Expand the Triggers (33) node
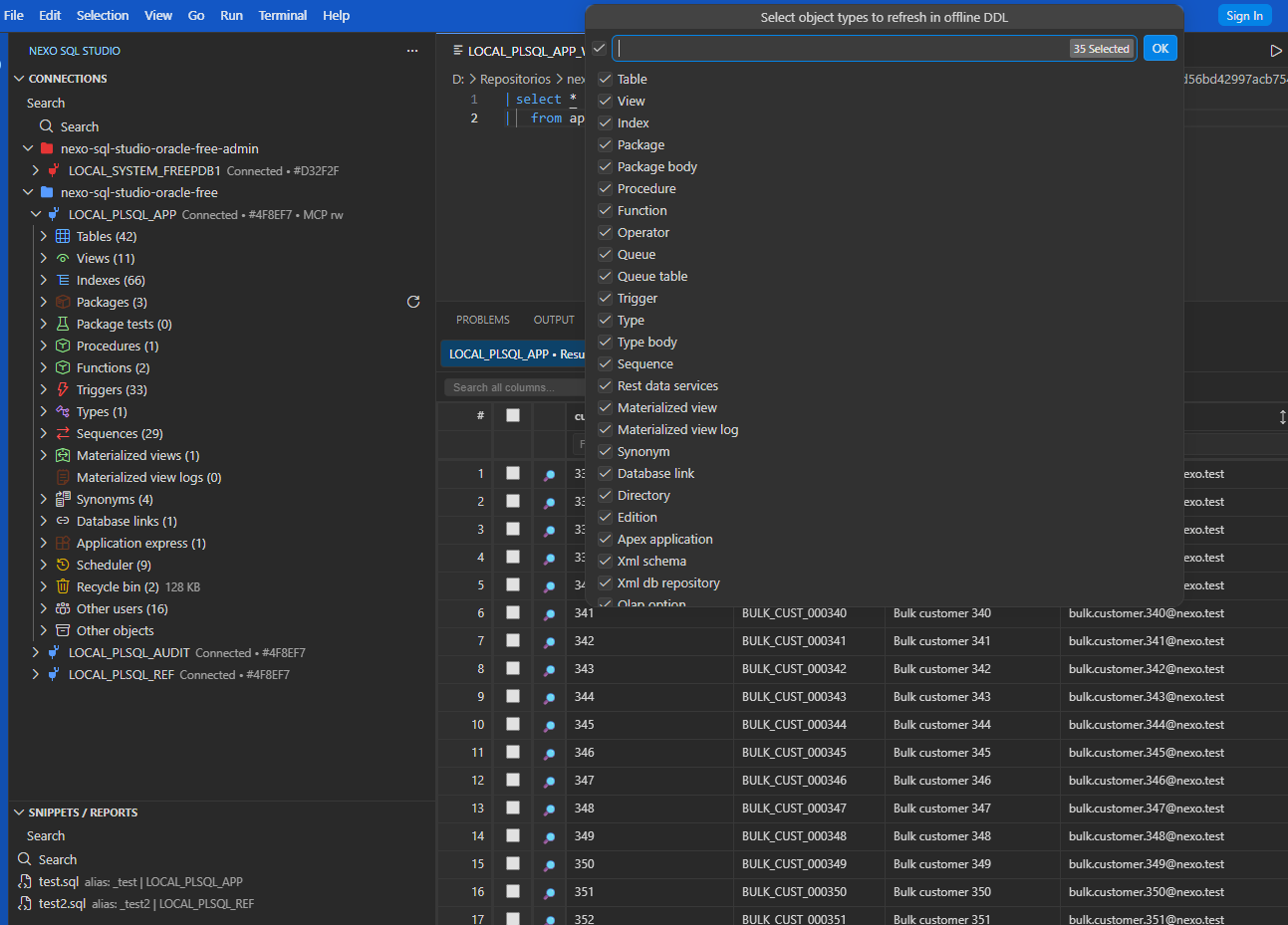 [x=44, y=389]
